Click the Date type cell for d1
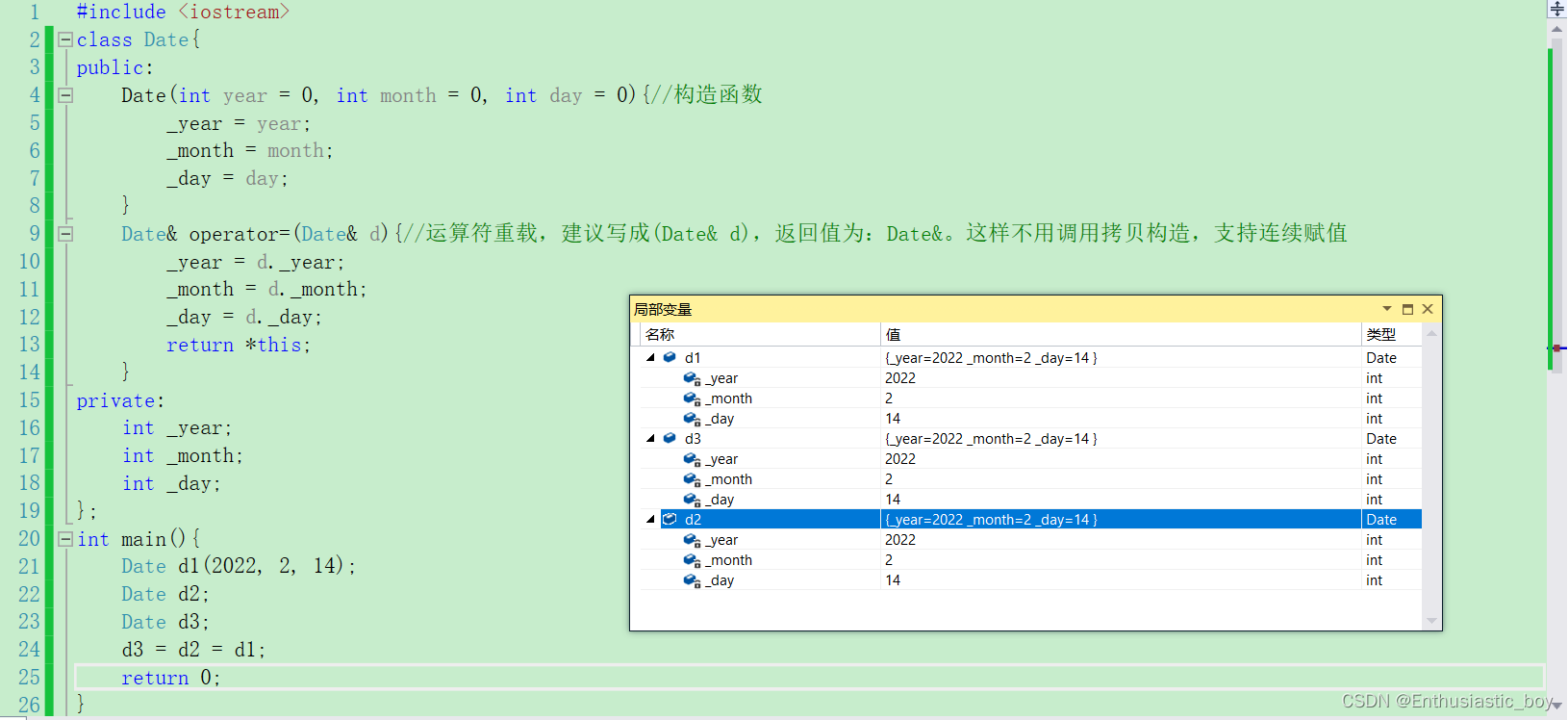Image resolution: width=1568 pixels, height=720 pixels. pos(1381,357)
